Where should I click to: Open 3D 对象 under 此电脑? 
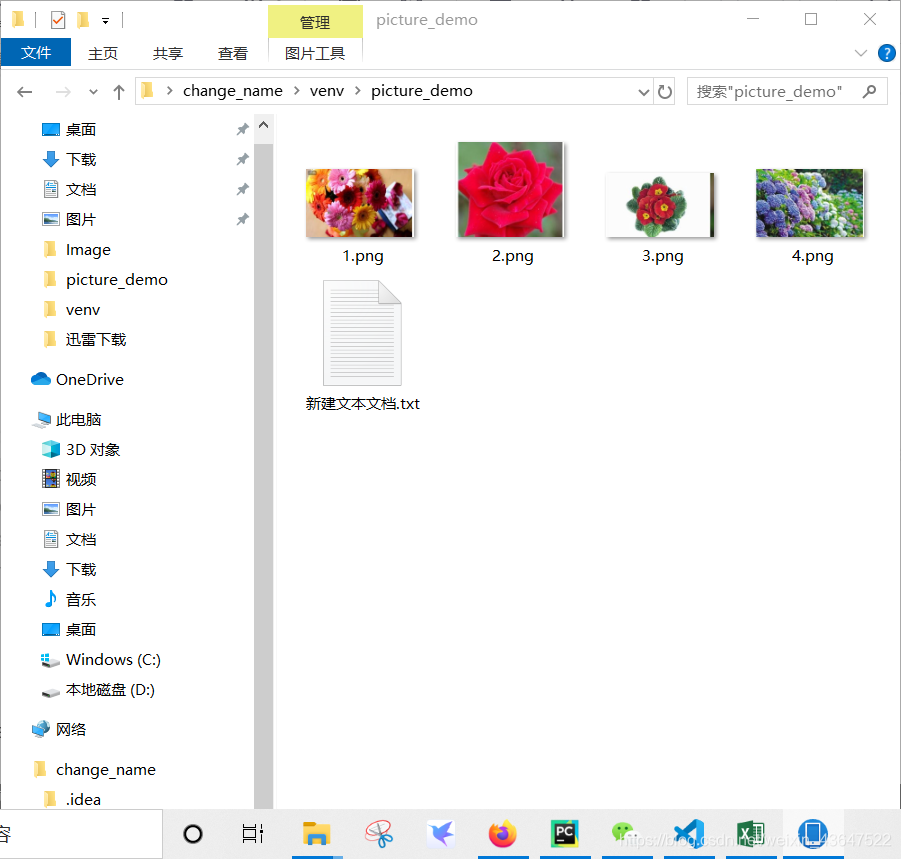pos(93,450)
